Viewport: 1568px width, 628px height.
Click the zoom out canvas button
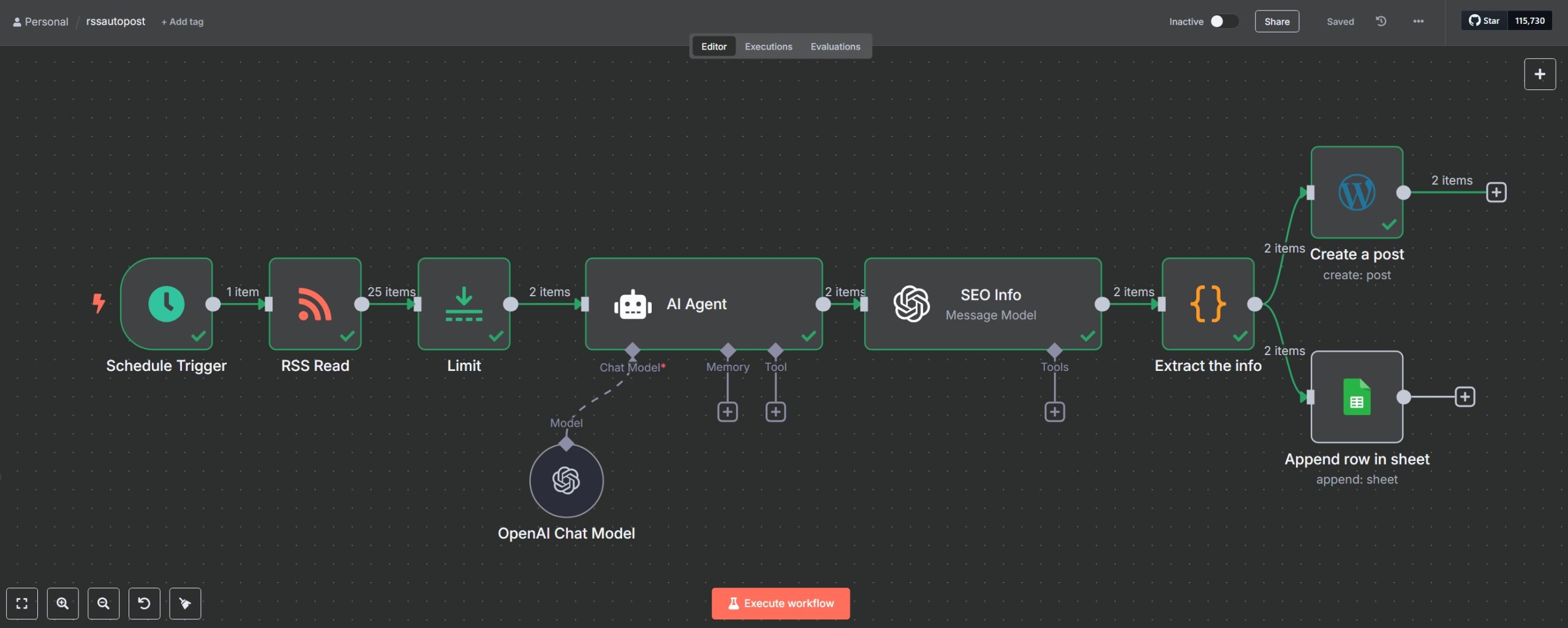click(x=104, y=604)
